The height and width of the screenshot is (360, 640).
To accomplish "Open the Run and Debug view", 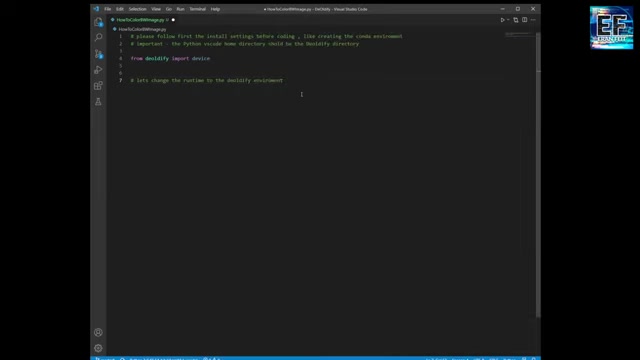I will click(98, 70).
